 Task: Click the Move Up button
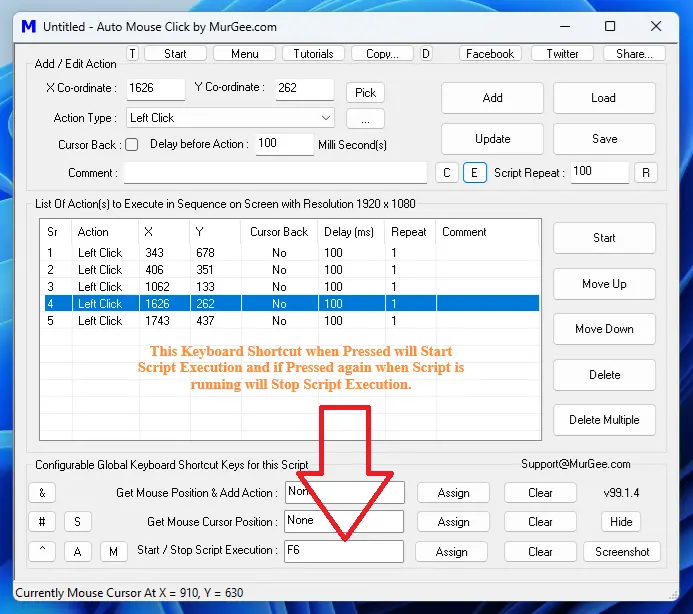(x=604, y=284)
